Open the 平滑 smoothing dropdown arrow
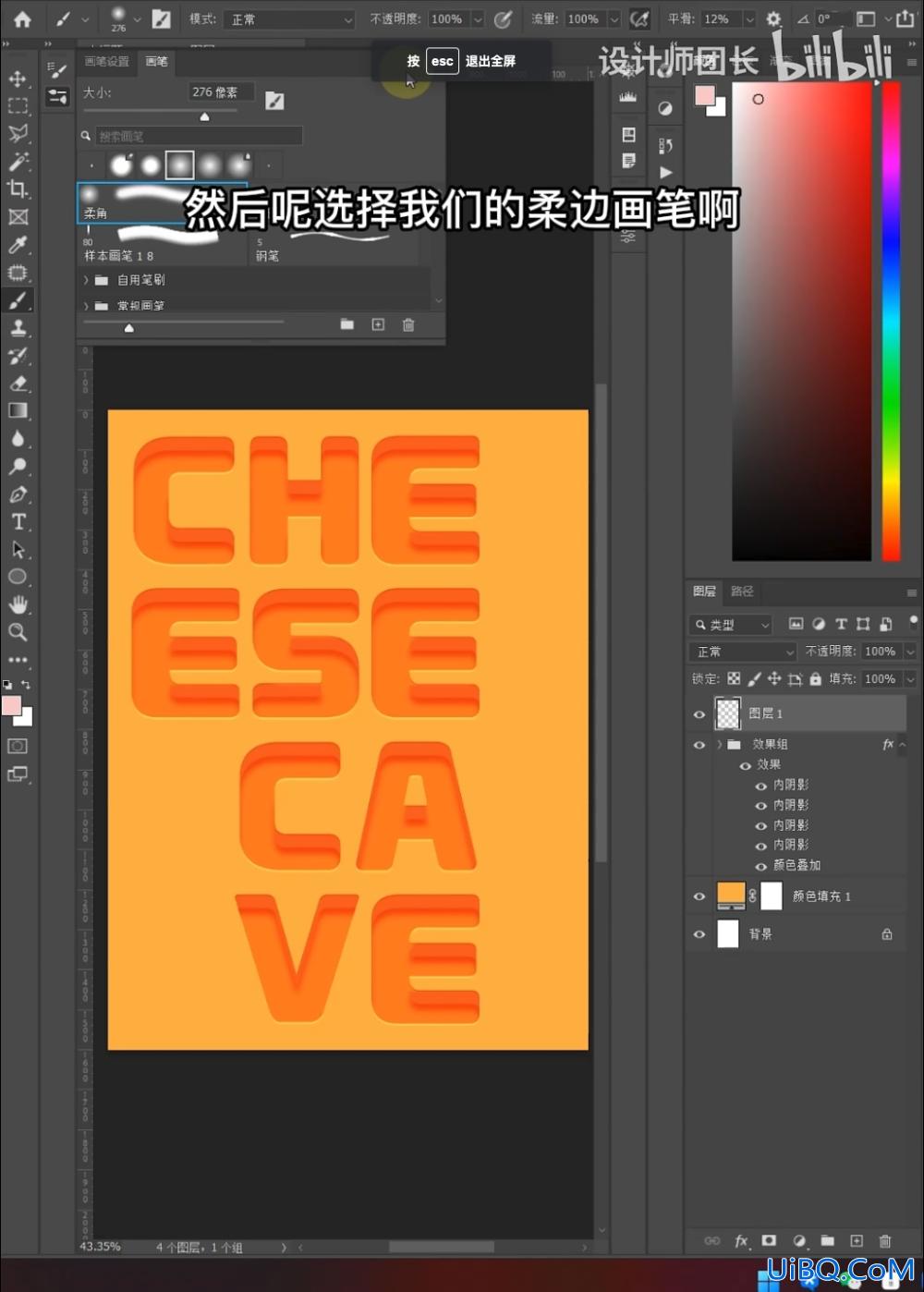The height and width of the screenshot is (1292, 924). (749, 18)
